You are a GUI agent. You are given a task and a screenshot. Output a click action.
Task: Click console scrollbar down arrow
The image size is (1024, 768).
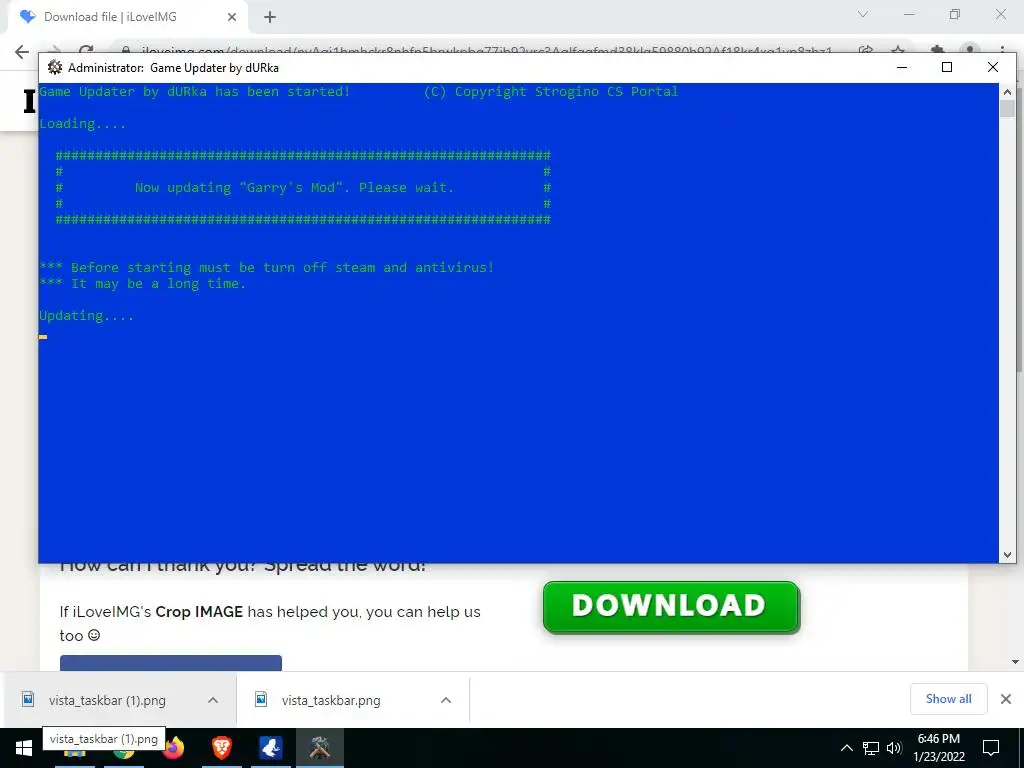click(1007, 554)
